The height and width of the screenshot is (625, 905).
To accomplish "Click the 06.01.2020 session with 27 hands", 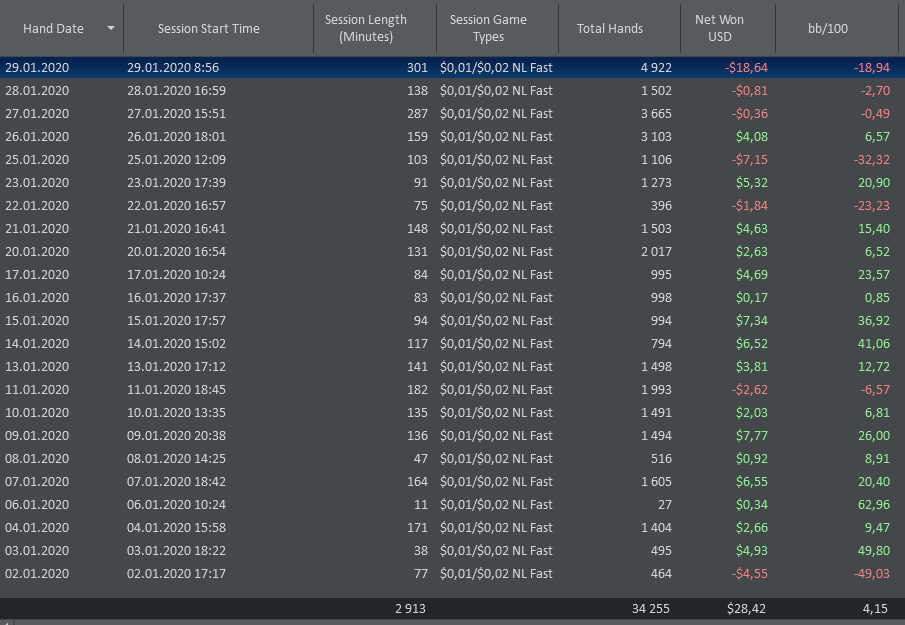I will click(452, 504).
